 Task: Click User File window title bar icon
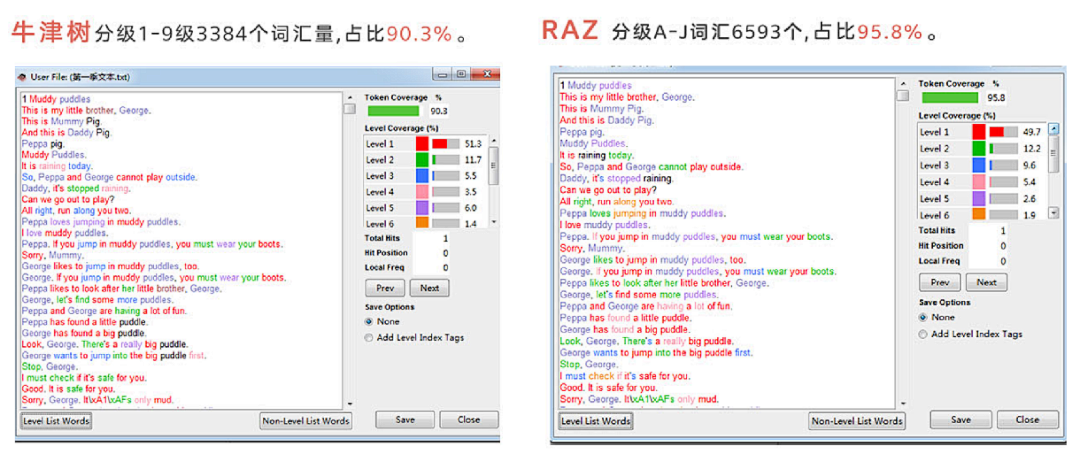click(21, 76)
